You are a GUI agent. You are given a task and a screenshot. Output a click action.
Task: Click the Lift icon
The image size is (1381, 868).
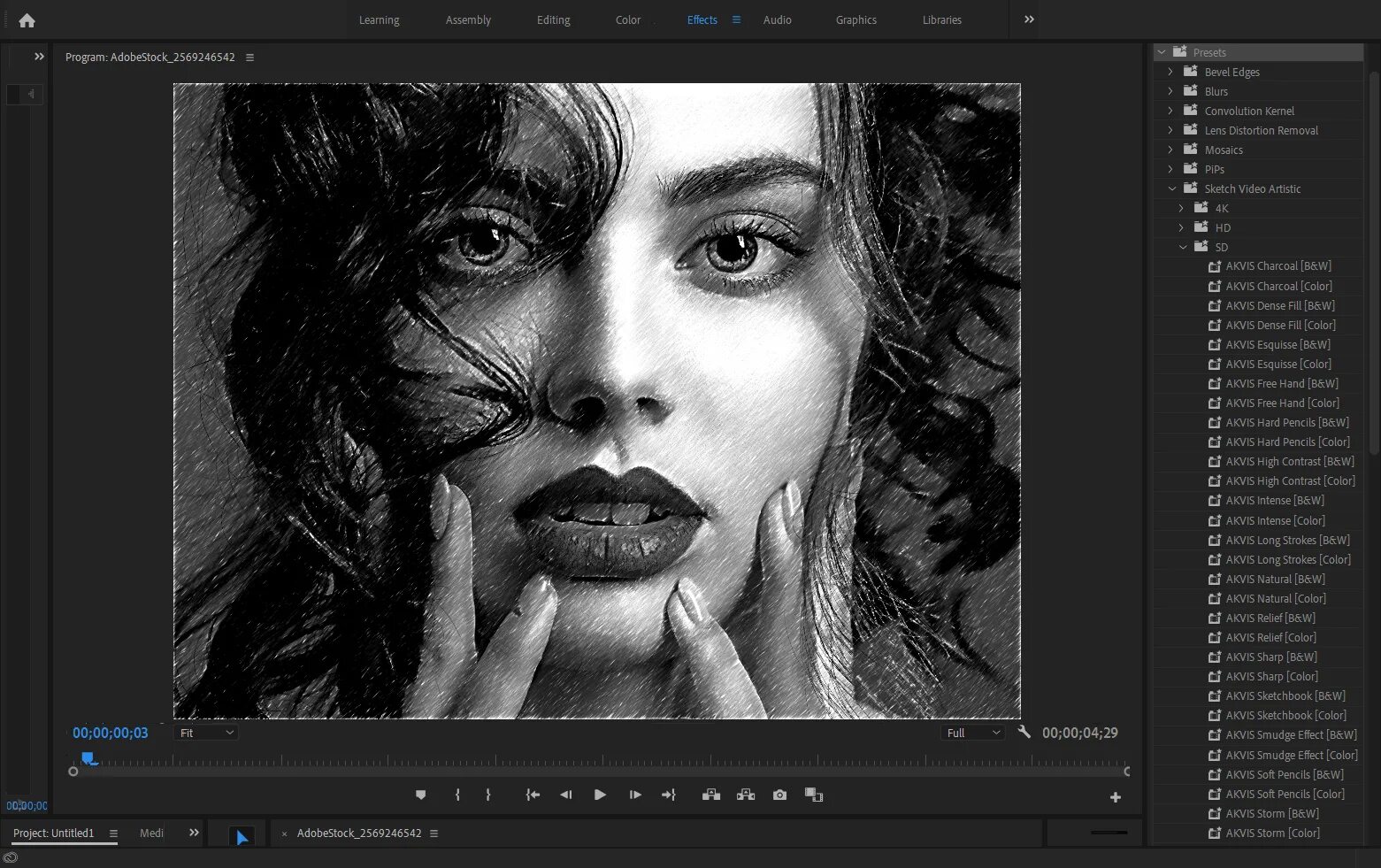point(711,795)
